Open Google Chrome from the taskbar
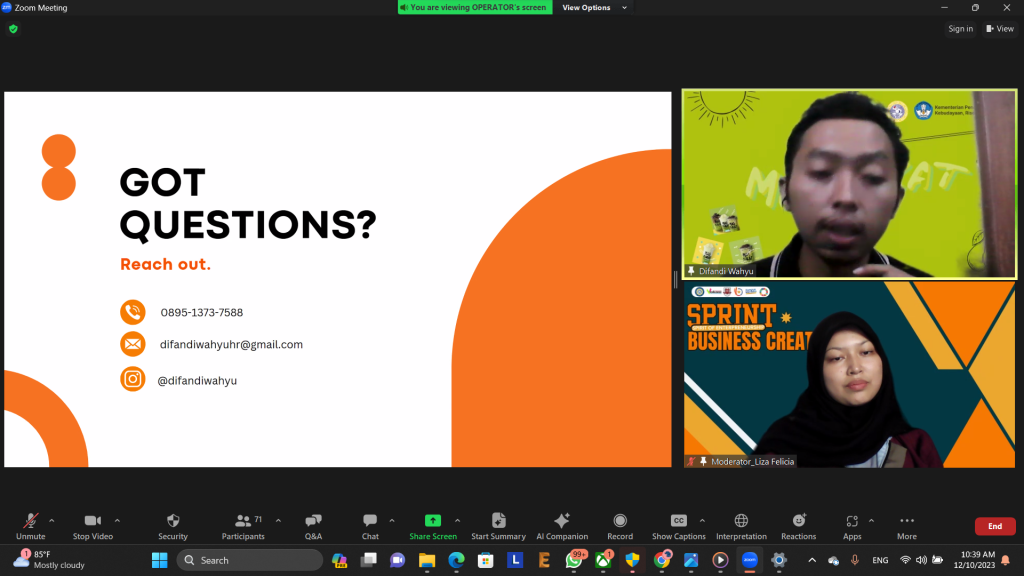 662,560
